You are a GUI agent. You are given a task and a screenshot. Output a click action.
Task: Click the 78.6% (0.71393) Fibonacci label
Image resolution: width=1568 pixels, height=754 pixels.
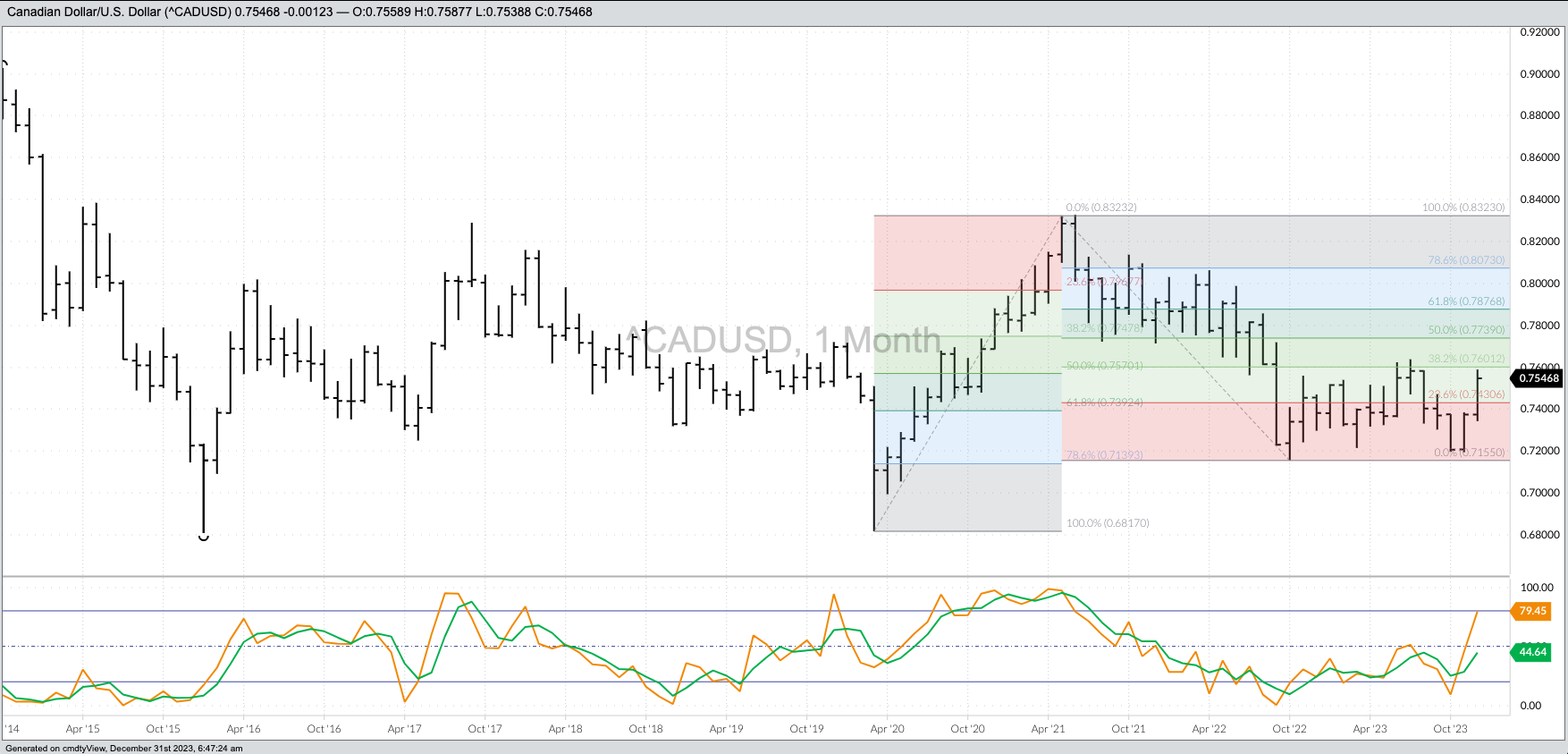coord(1104,455)
